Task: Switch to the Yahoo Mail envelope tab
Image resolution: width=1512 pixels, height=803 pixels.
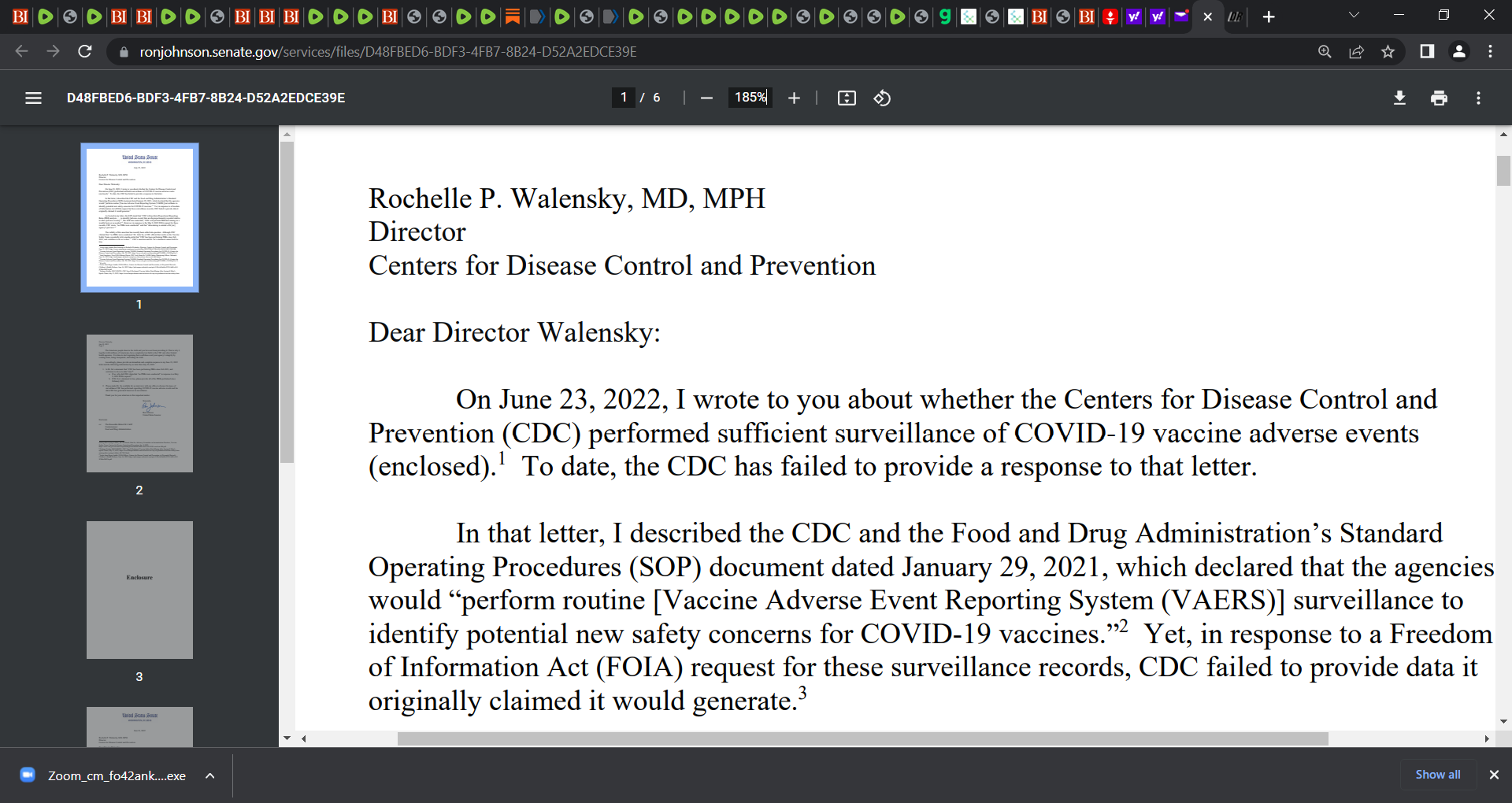Action: [1181, 17]
